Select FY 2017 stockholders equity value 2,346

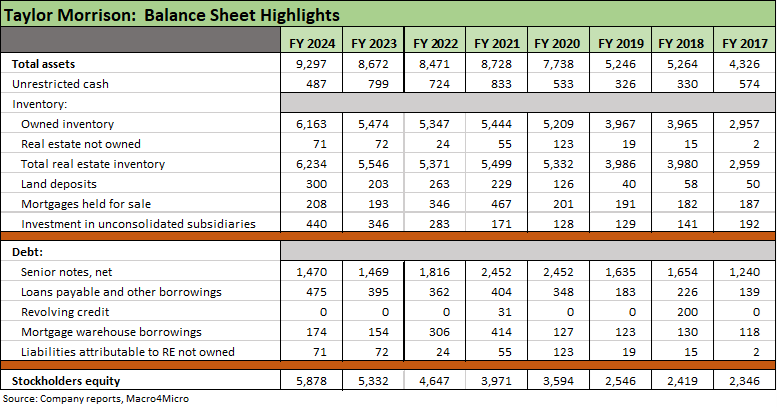pyautogui.click(x=744, y=381)
